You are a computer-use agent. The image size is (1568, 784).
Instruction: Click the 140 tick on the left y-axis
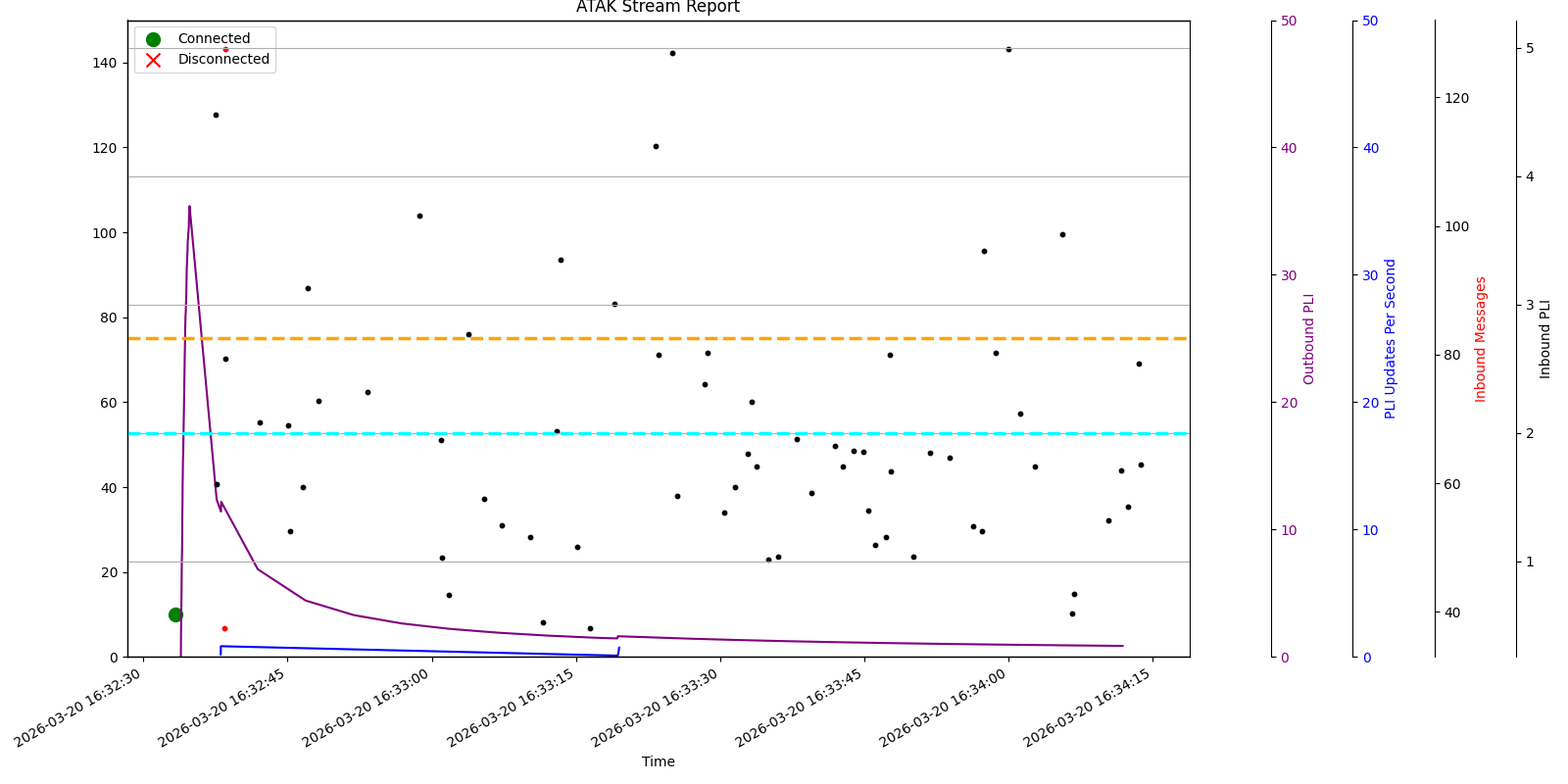click(105, 63)
